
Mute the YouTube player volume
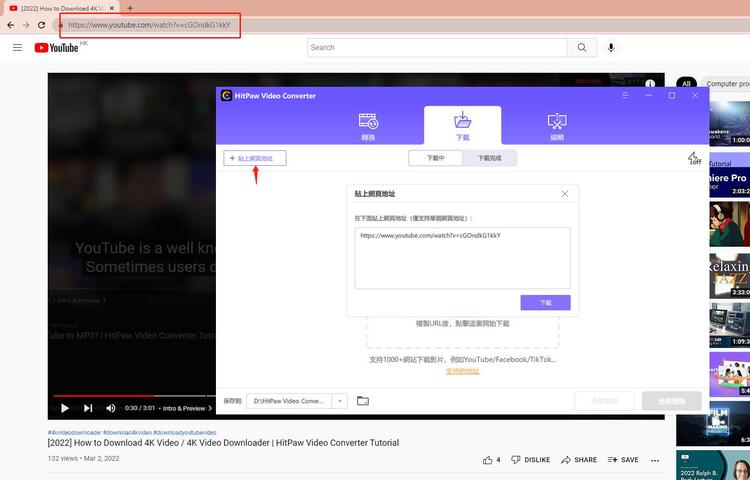(110, 408)
